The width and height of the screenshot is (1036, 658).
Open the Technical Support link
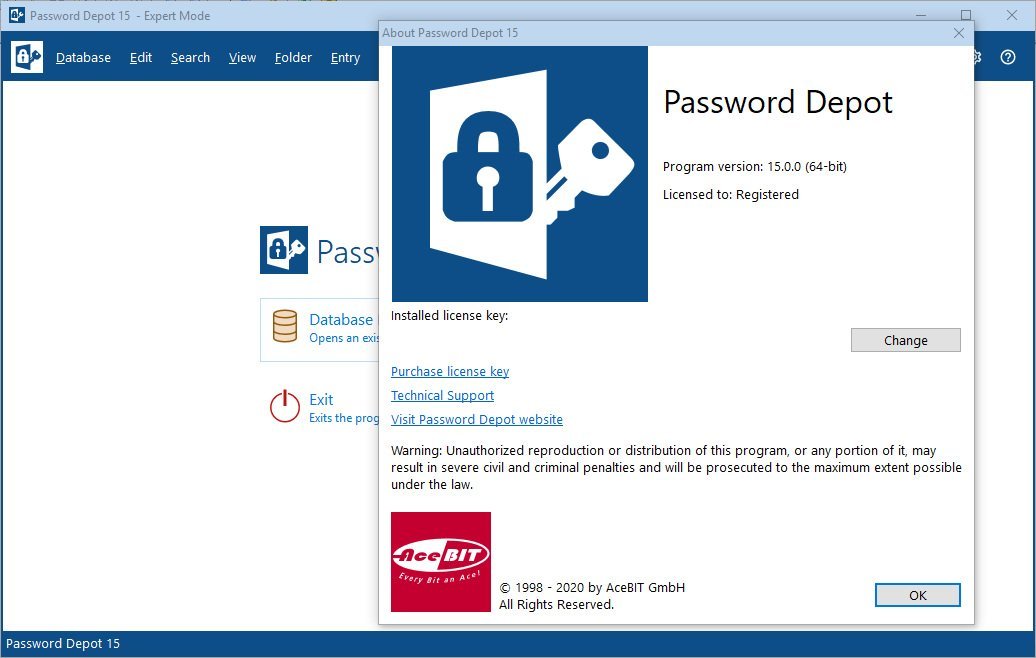click(x=443, y=395)
